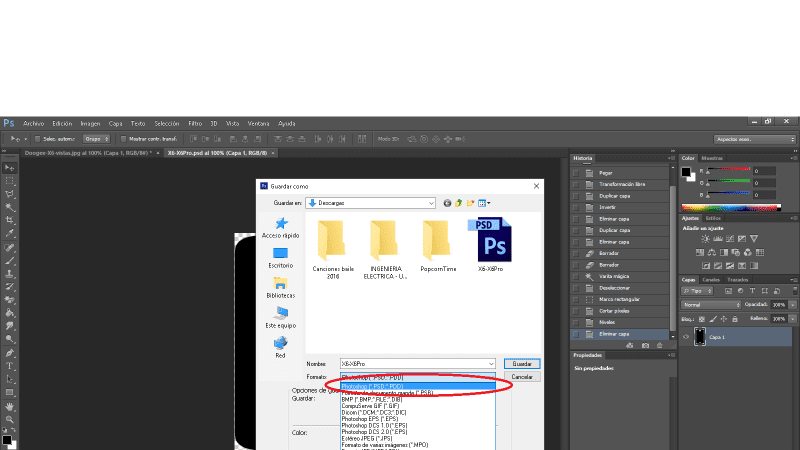This screenshot has width=800, height=450.
Task: Switch to the Doogee-X6-vistas.jpg document tab
Action: pos(88,153)
